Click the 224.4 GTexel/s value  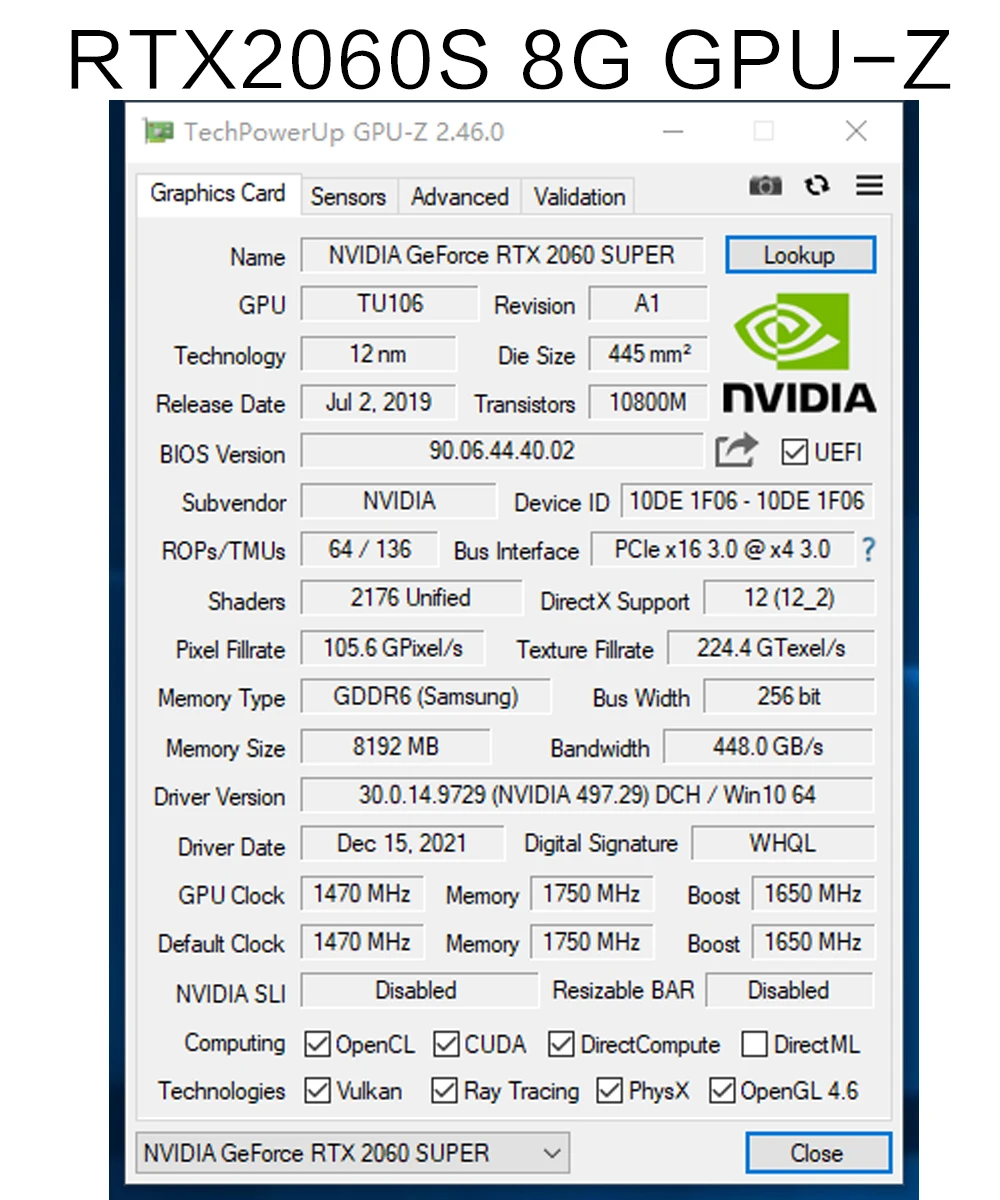click(x=771, y=648)
